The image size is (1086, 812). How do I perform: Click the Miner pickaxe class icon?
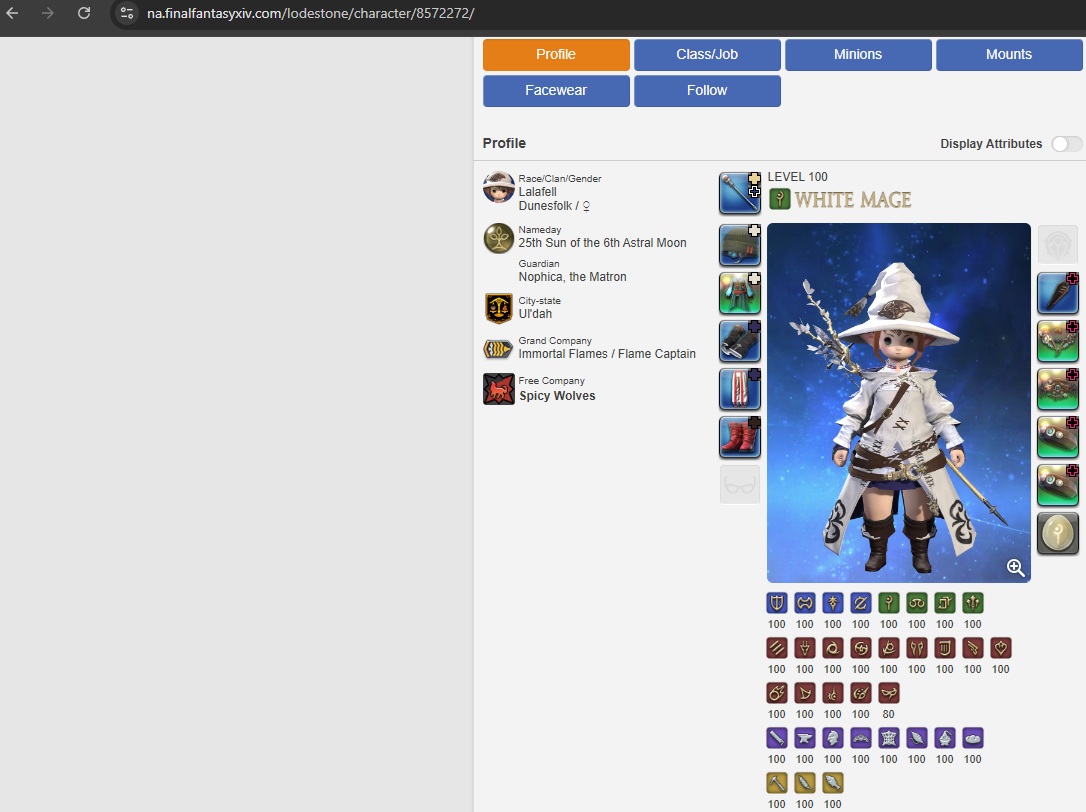[777, 784]
